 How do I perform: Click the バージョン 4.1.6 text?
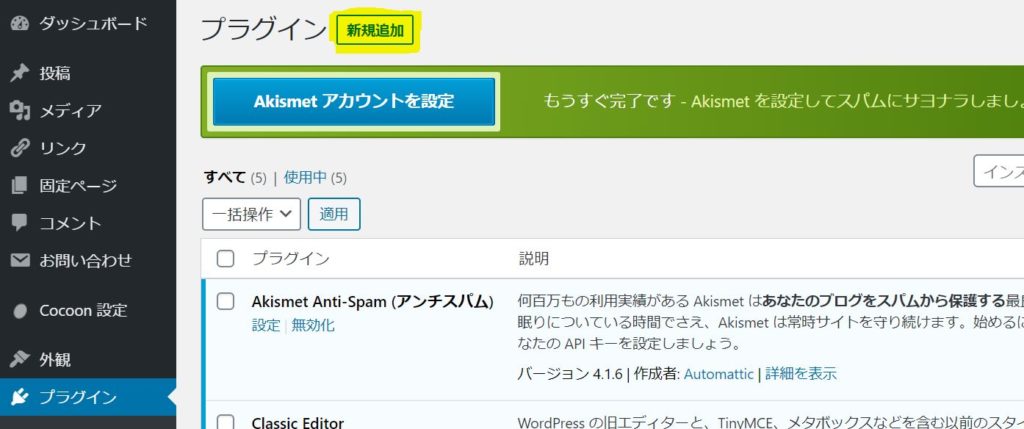[570, 374]
